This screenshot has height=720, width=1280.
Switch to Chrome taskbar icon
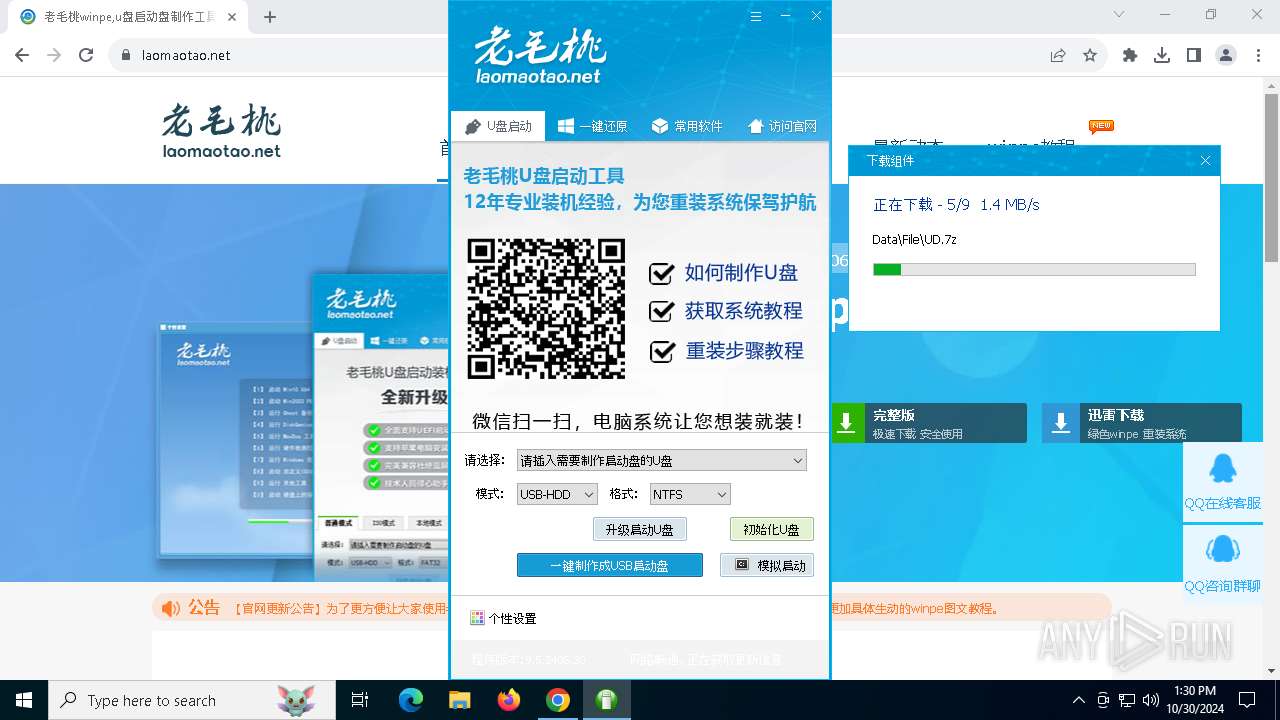pyautogui.click(x=558, y=700)
